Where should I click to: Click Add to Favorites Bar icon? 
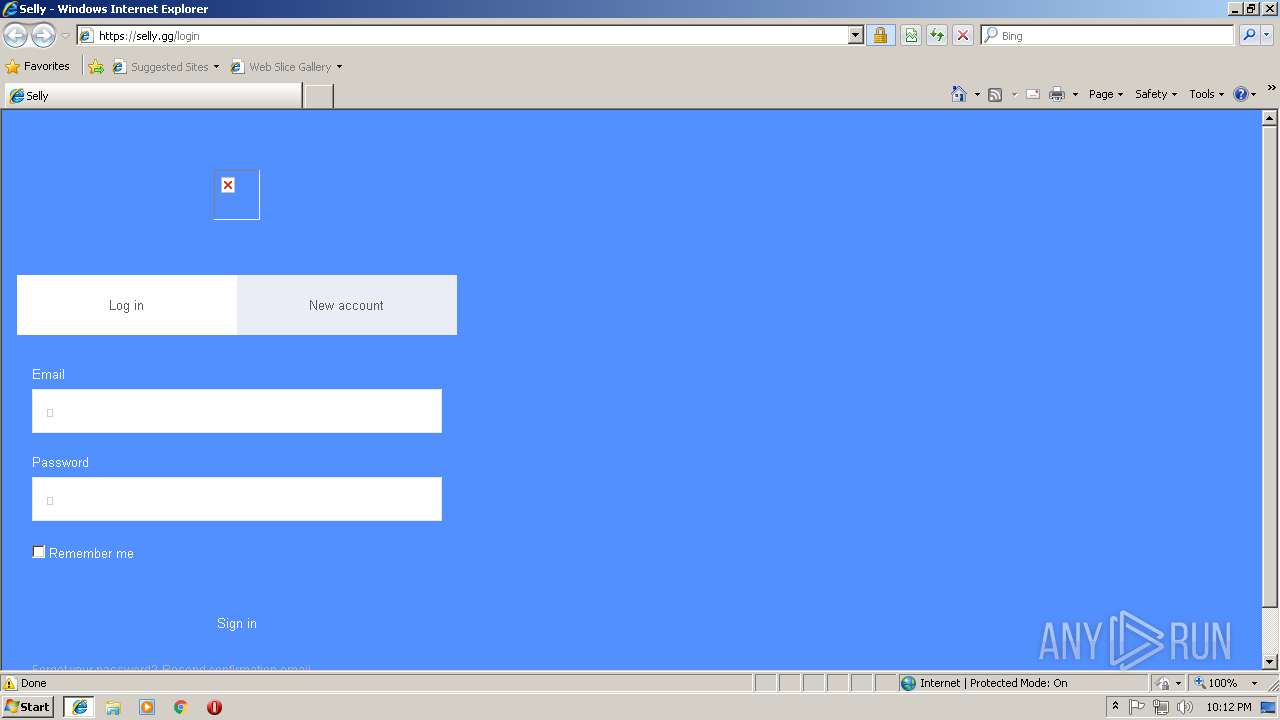[96, 67]
